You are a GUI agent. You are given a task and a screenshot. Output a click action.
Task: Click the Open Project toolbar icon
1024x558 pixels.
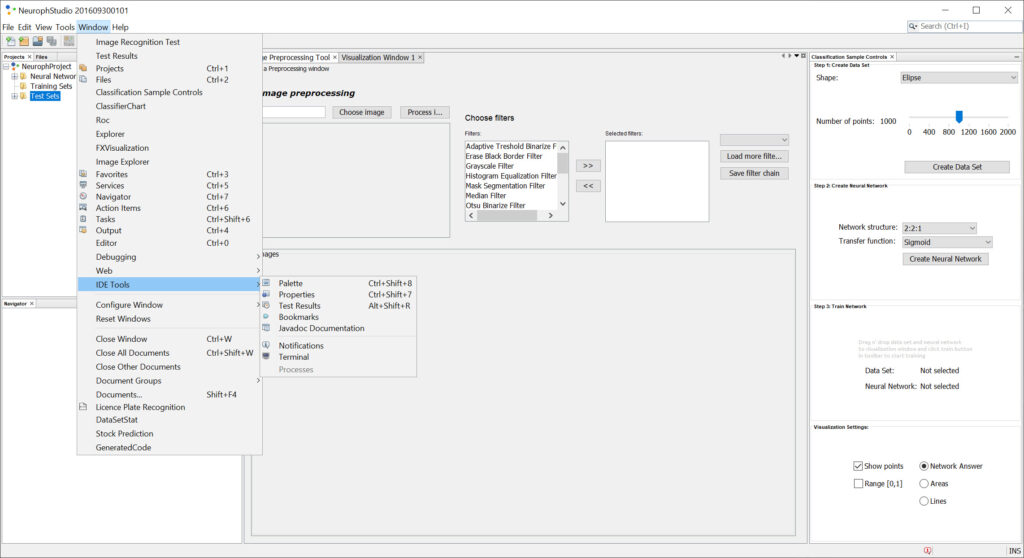38,41
